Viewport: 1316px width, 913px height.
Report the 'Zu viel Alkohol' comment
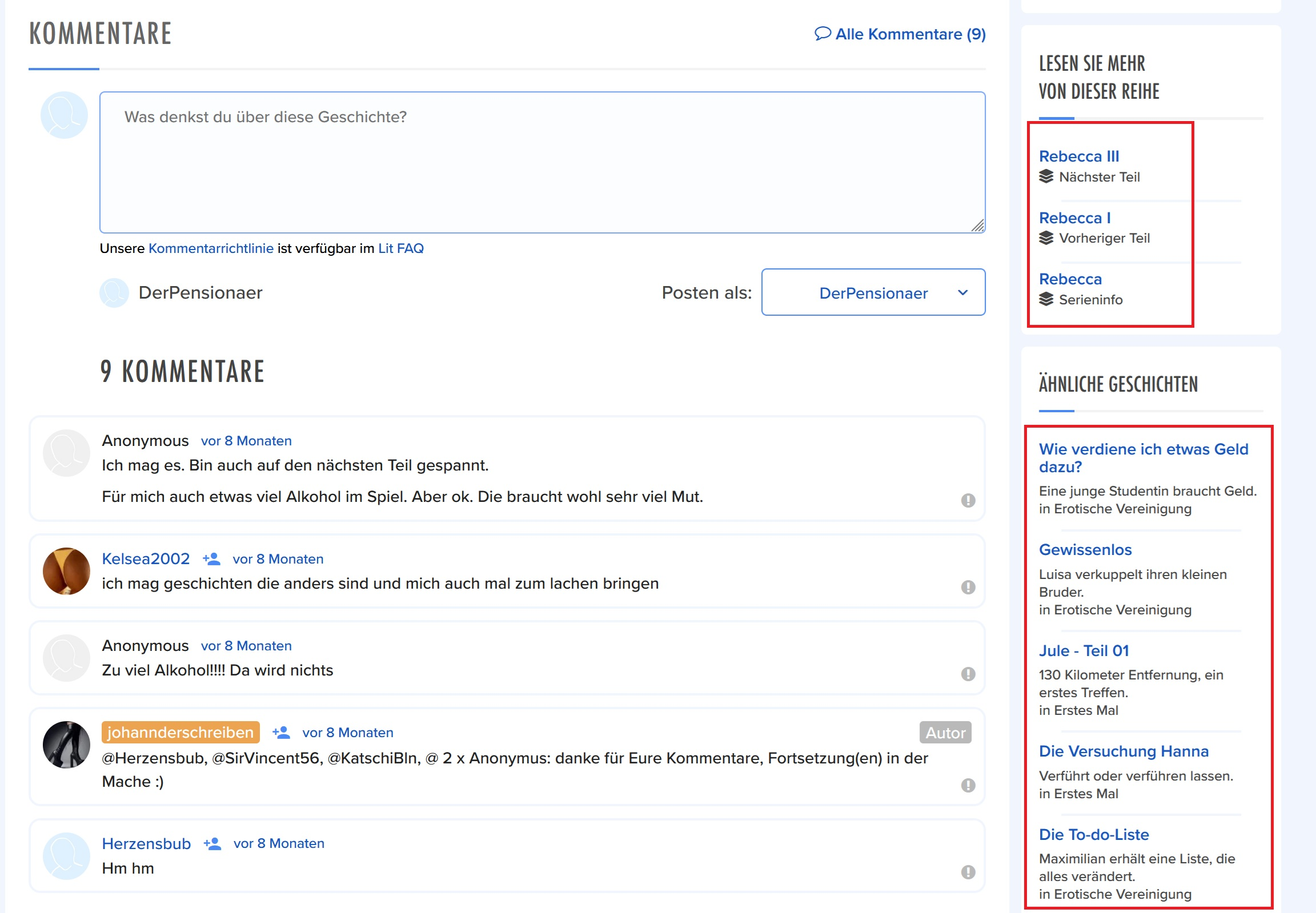(x=968, y=674)
